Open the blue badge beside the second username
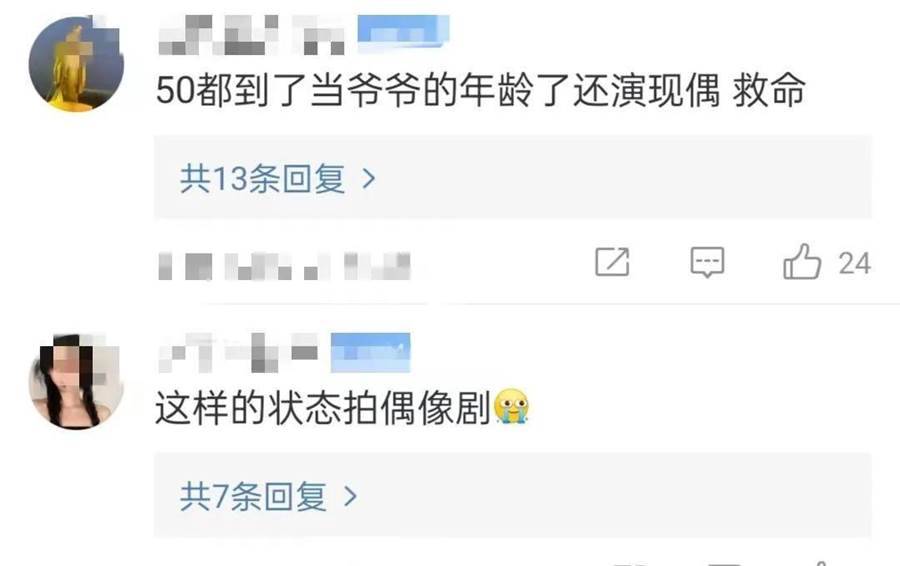Image resolution: width=900 pixels, height=566 pixels. tap(371, 351)
